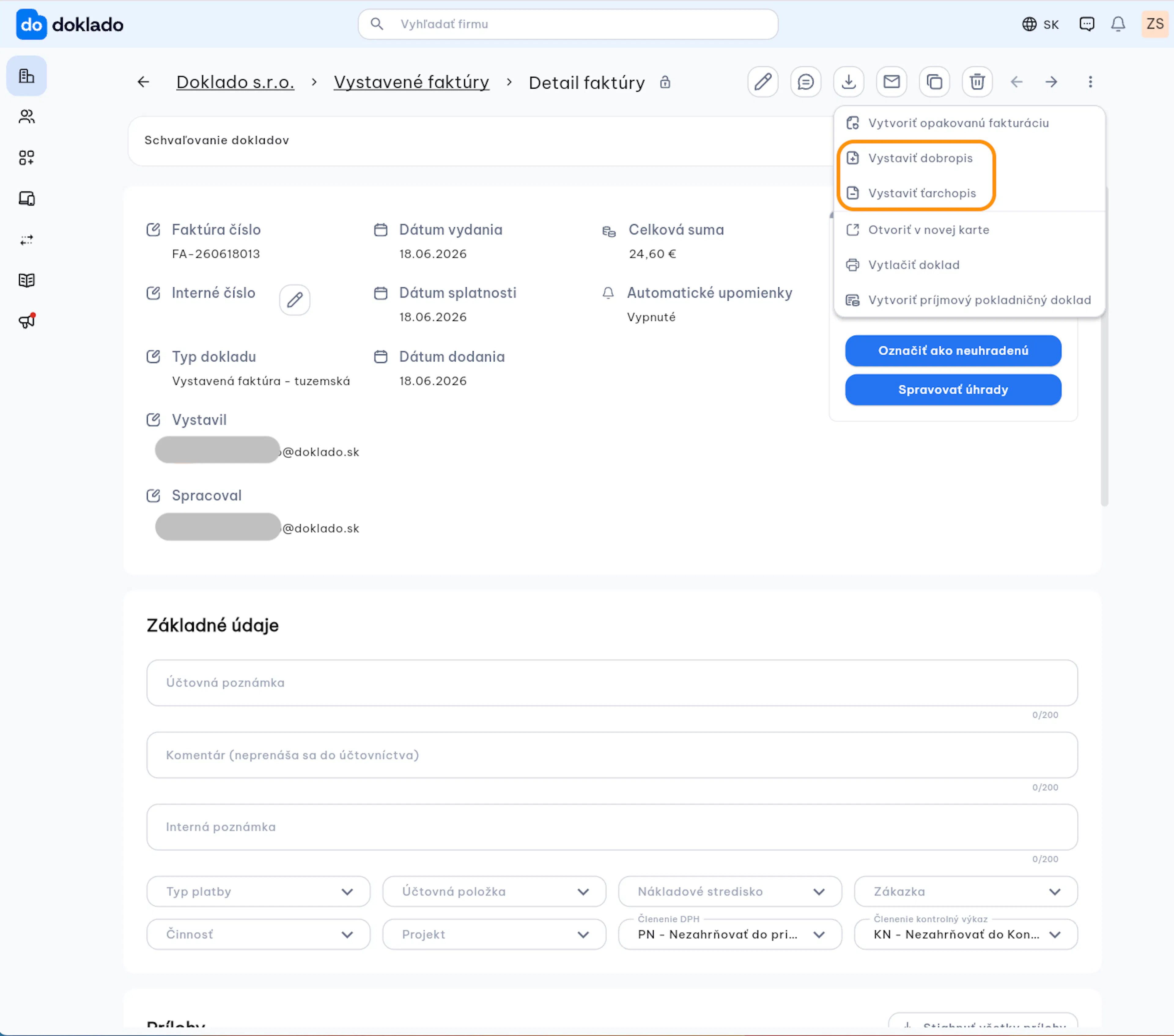Click the edit invoice pencil icon
1174x1036 pixels.
(x=763, y=82)
